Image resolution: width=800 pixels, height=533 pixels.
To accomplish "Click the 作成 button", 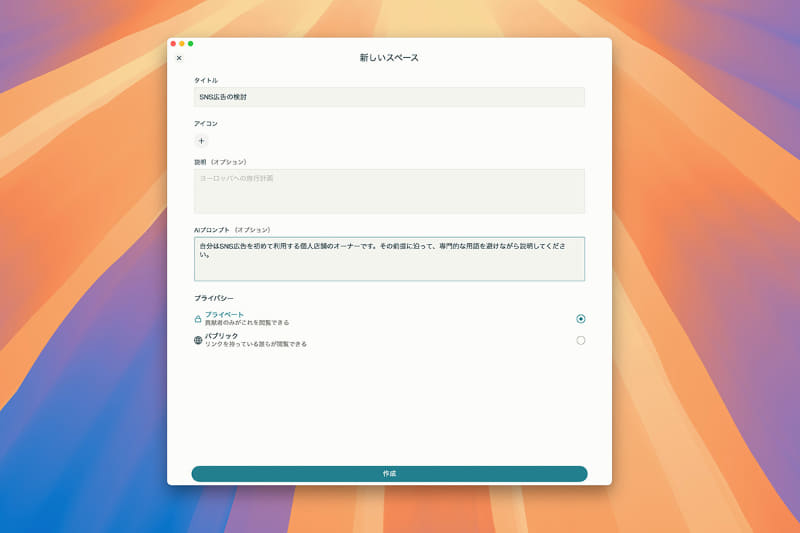I will 389,474.
